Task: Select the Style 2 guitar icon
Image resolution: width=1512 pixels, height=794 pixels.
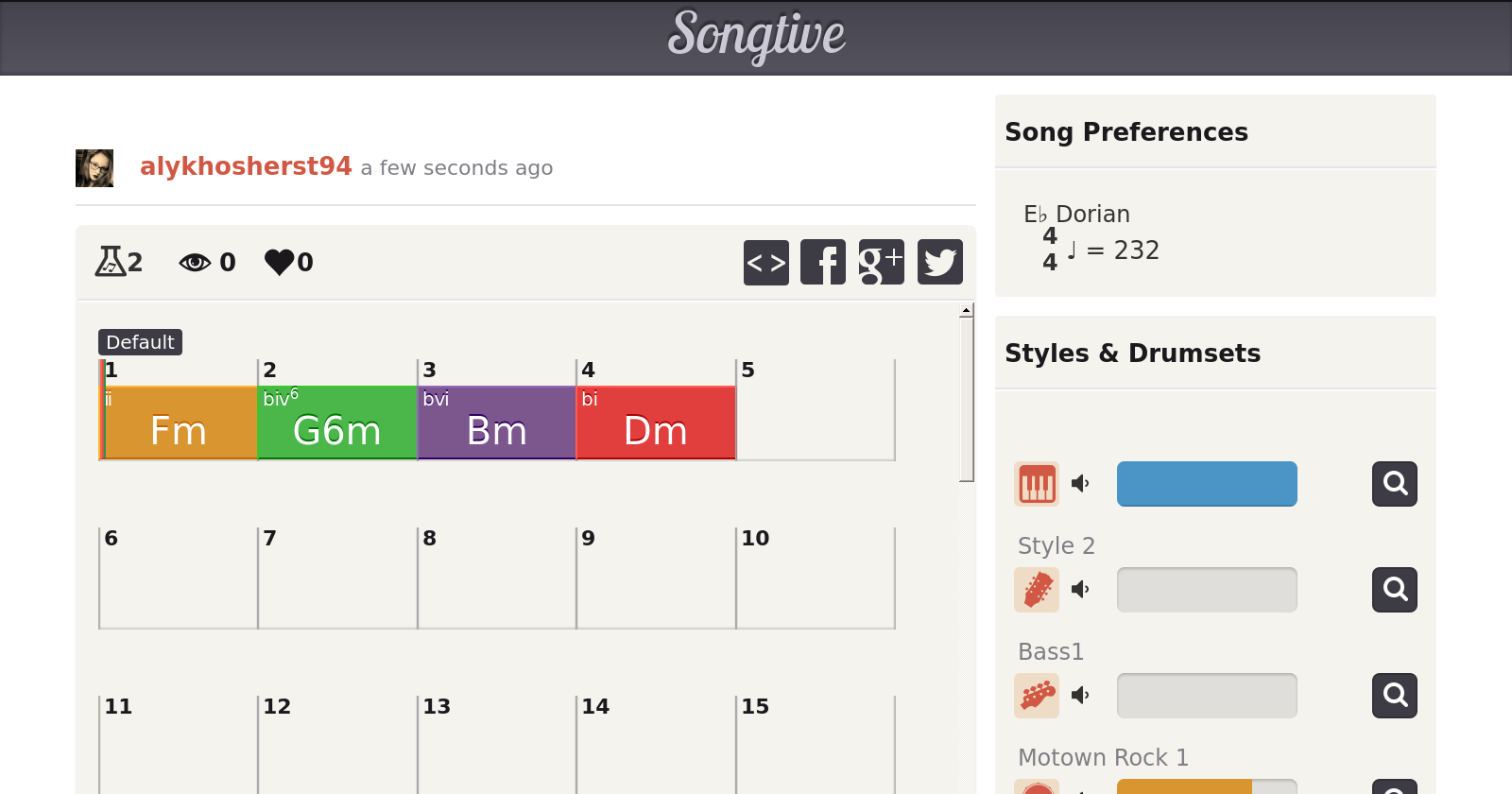Action: 1037,590
